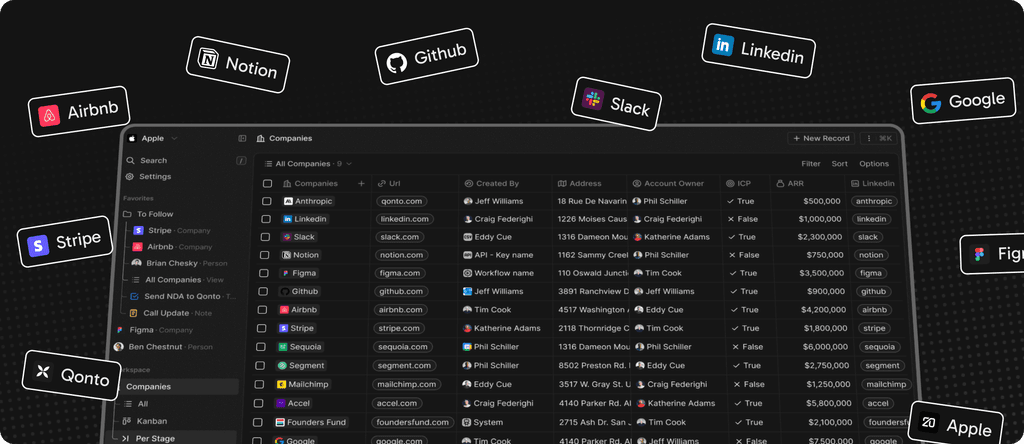Click the Stripe logo badge
Image resolution: width=1024 pixels, height=444 pixels.
point(65,242)
